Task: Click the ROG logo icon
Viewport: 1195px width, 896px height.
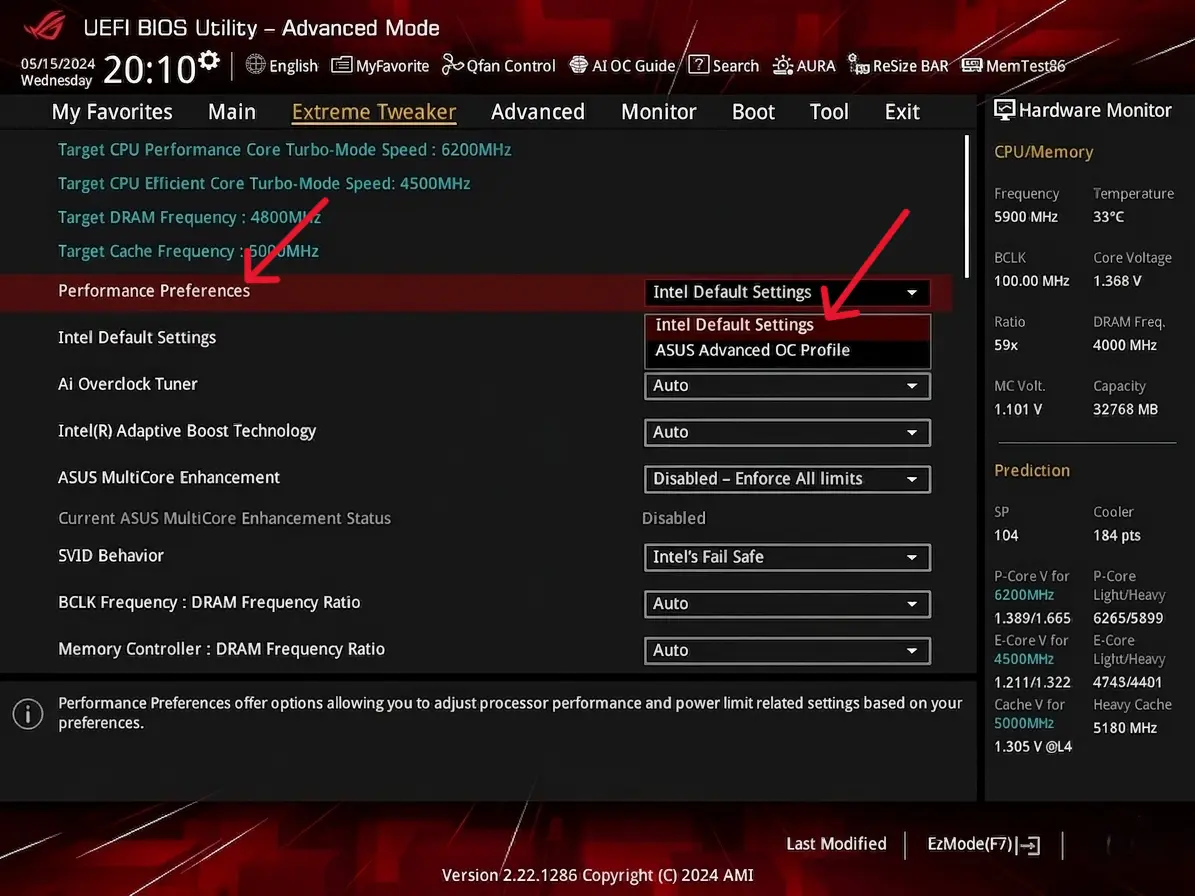Action: 45,26
